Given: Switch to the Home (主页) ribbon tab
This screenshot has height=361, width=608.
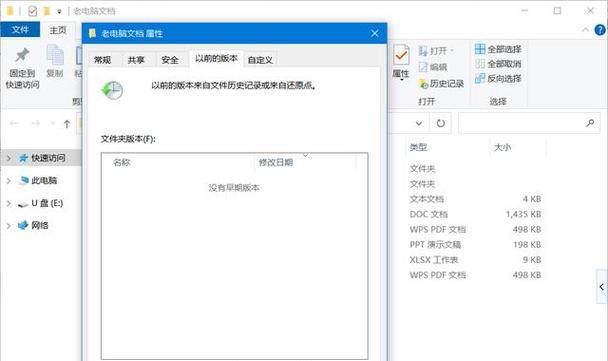Looking at the screenshot, I should coord(58,30).
